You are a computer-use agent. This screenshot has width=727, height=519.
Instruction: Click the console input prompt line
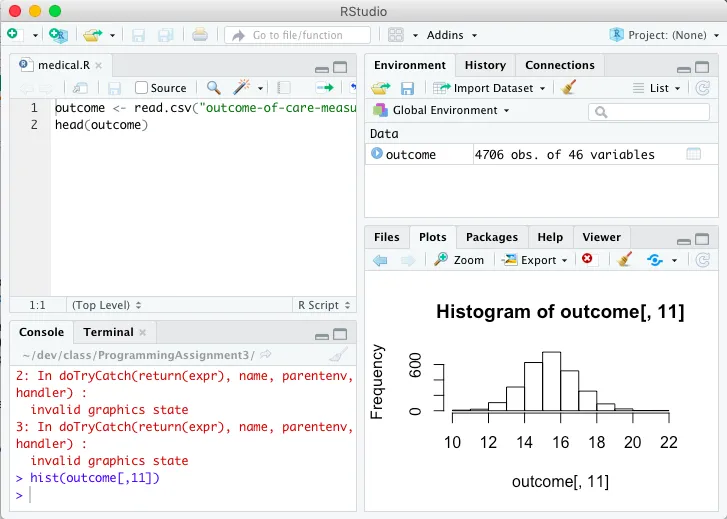point(183,495)
